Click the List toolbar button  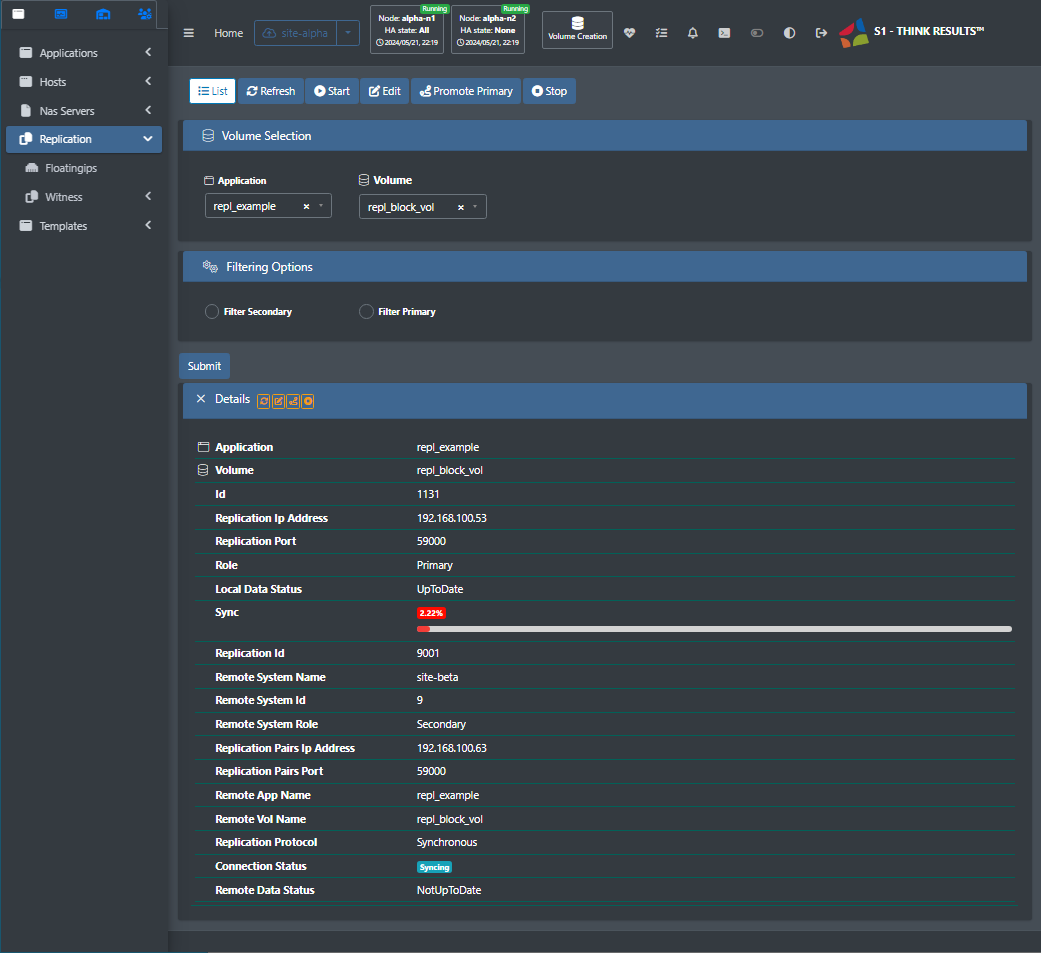point(212,91)
